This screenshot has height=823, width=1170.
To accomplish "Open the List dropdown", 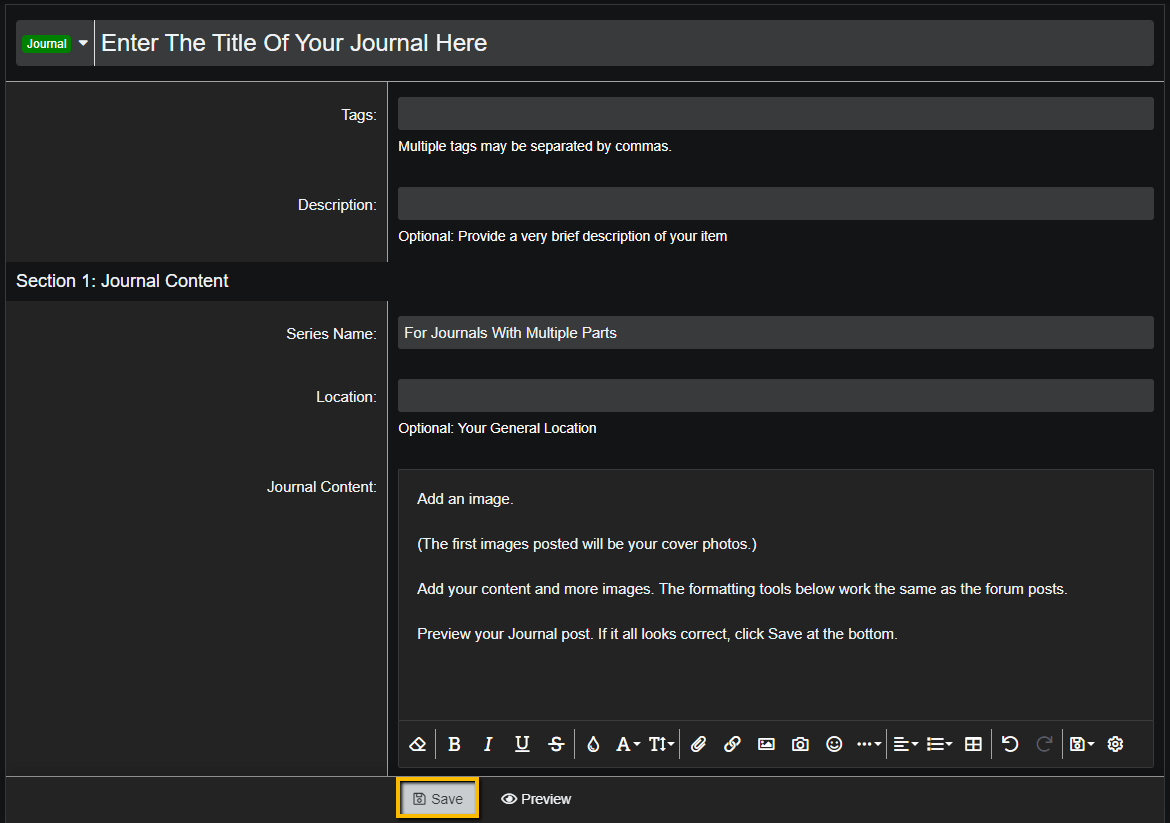I will [939, 744].
